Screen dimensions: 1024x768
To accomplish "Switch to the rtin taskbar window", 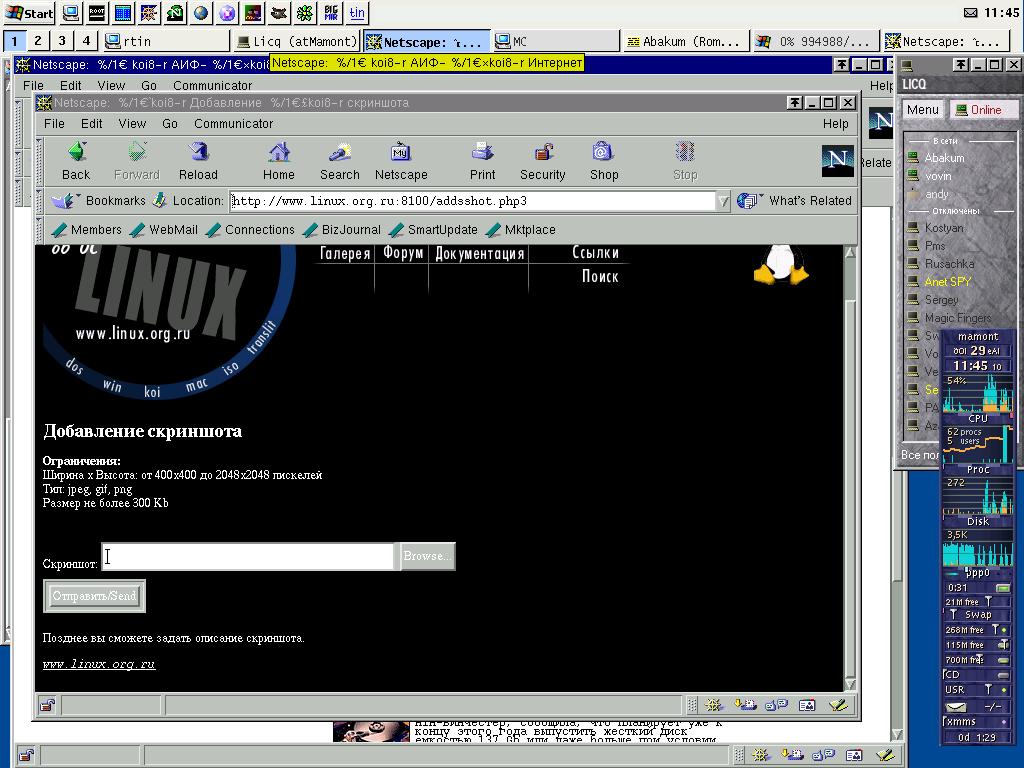I will point(167,42).
